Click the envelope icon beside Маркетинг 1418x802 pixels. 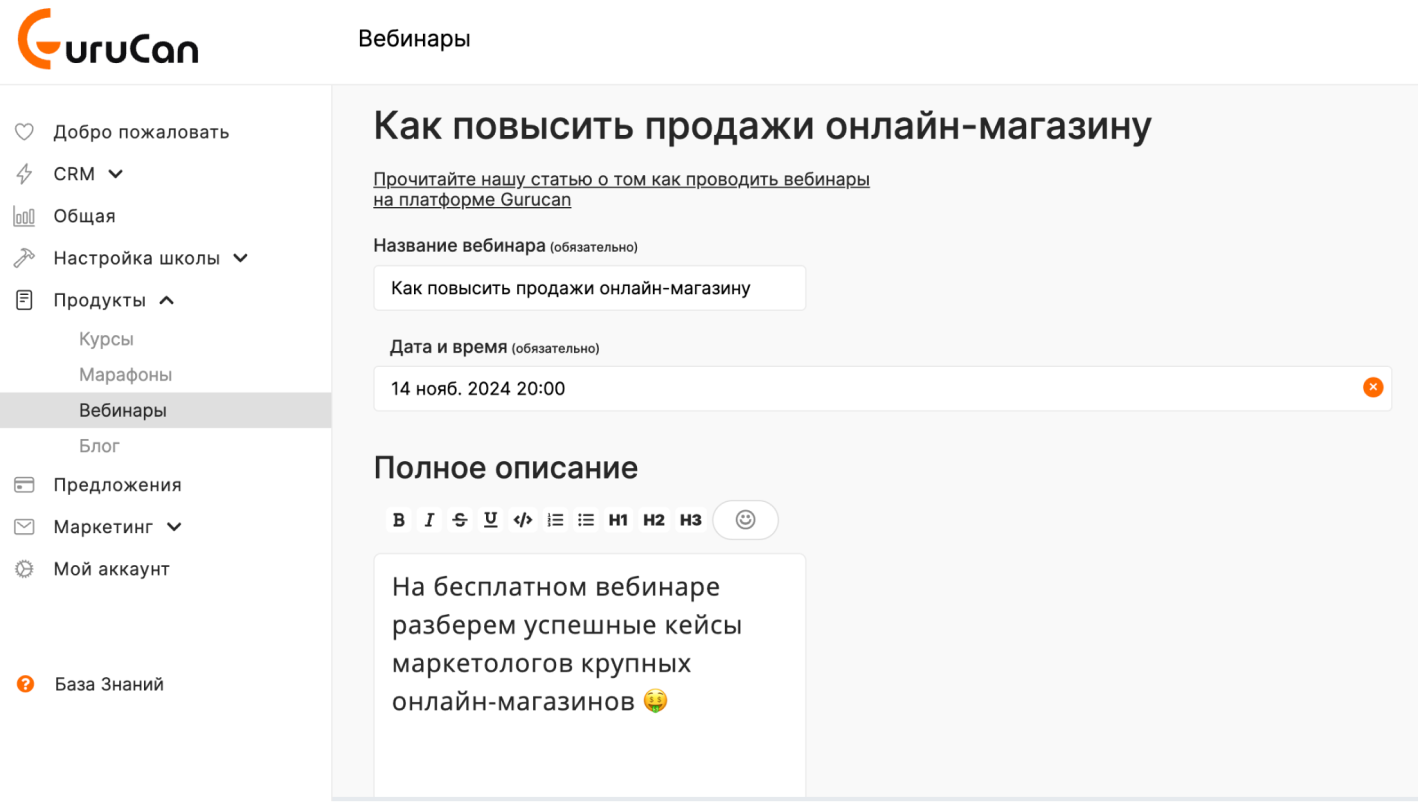point(24,527)
